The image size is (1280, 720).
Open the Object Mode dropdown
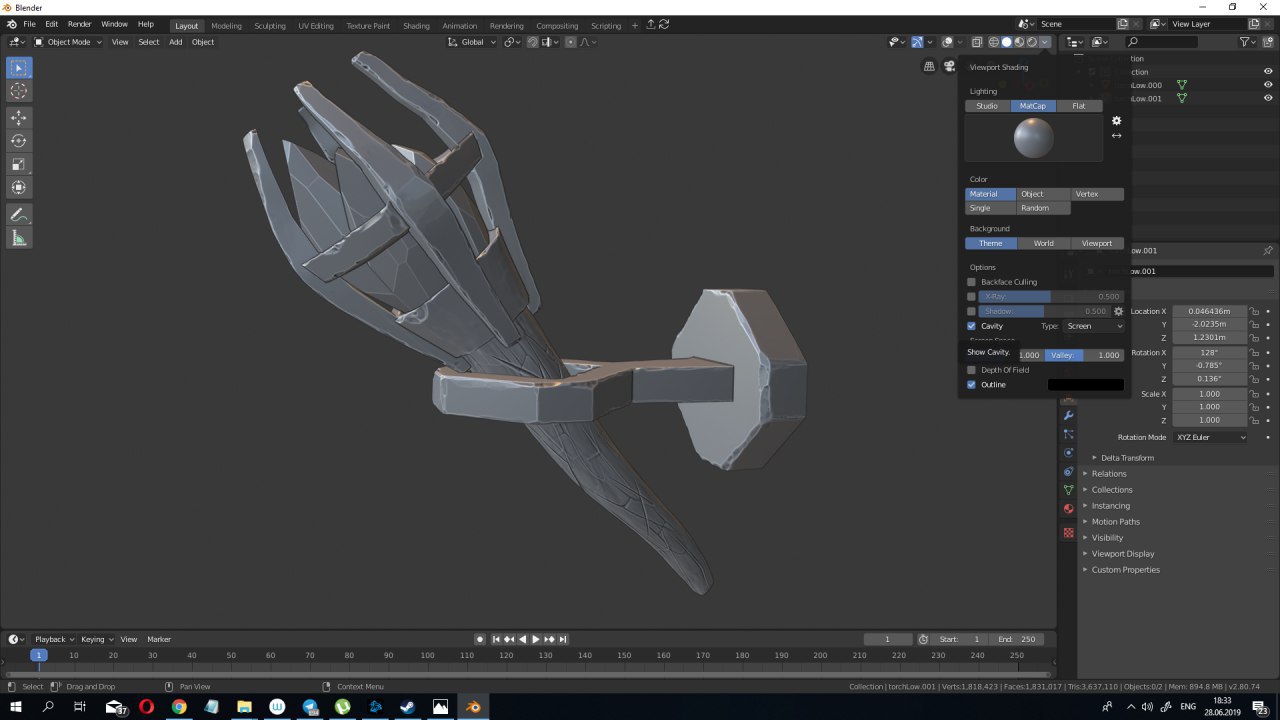68,42
